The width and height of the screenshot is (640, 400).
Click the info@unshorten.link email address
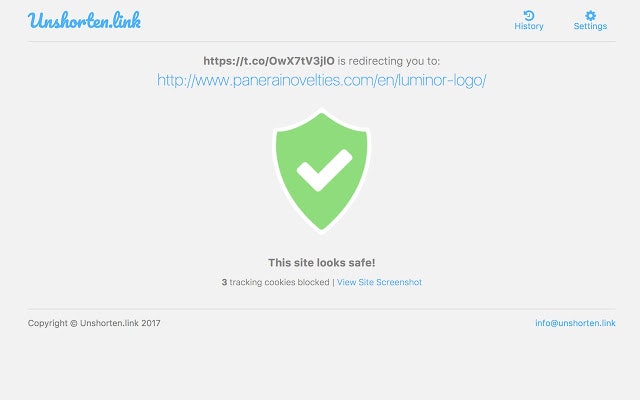pos(575,323)
